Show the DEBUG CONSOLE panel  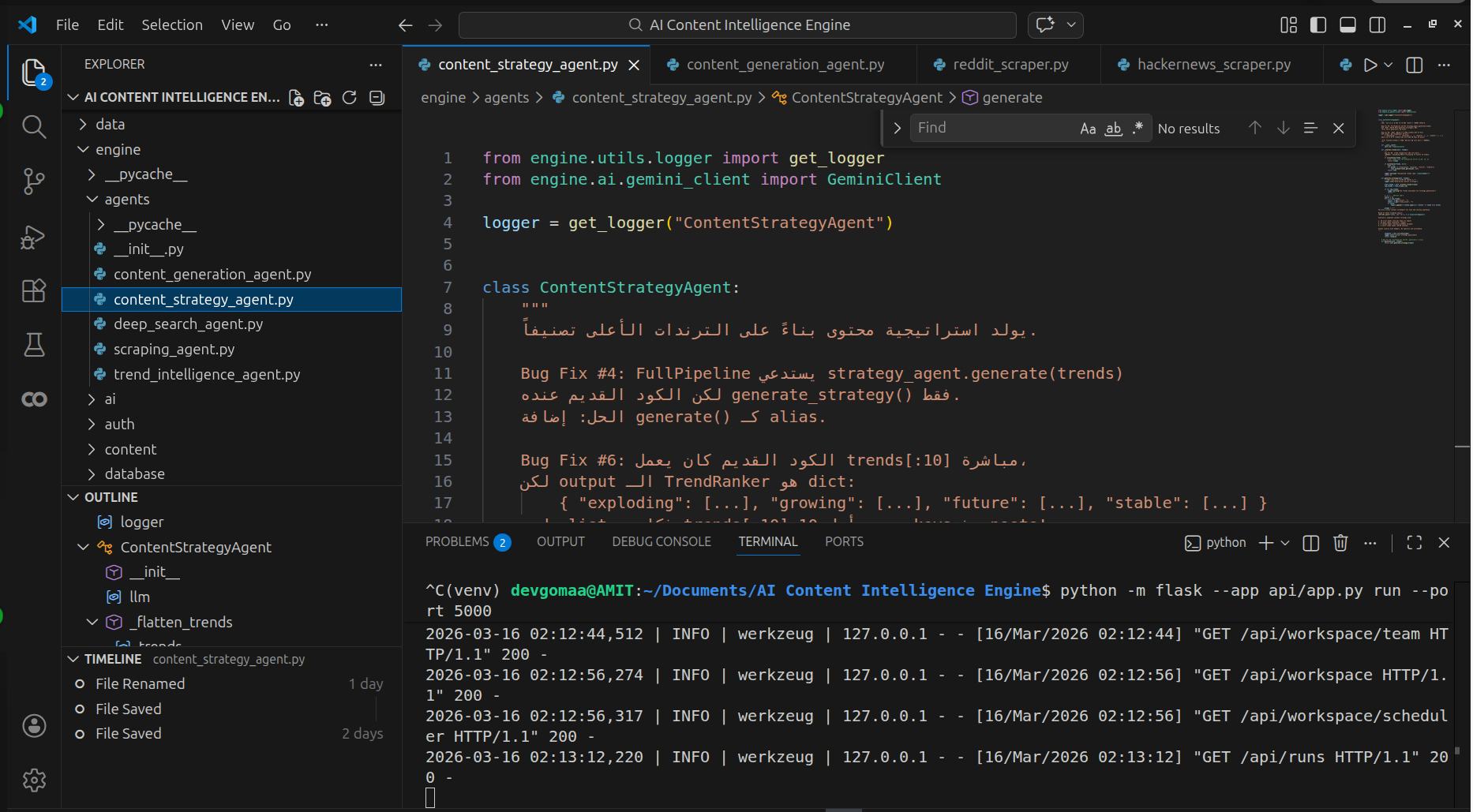pyautogui.click(x=661, y=541)
